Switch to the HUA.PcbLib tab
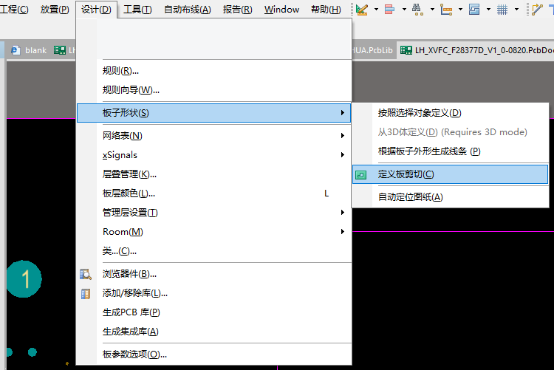Image resolution: width=554 pixels, height=370 pixels. (x=373, y=50)
